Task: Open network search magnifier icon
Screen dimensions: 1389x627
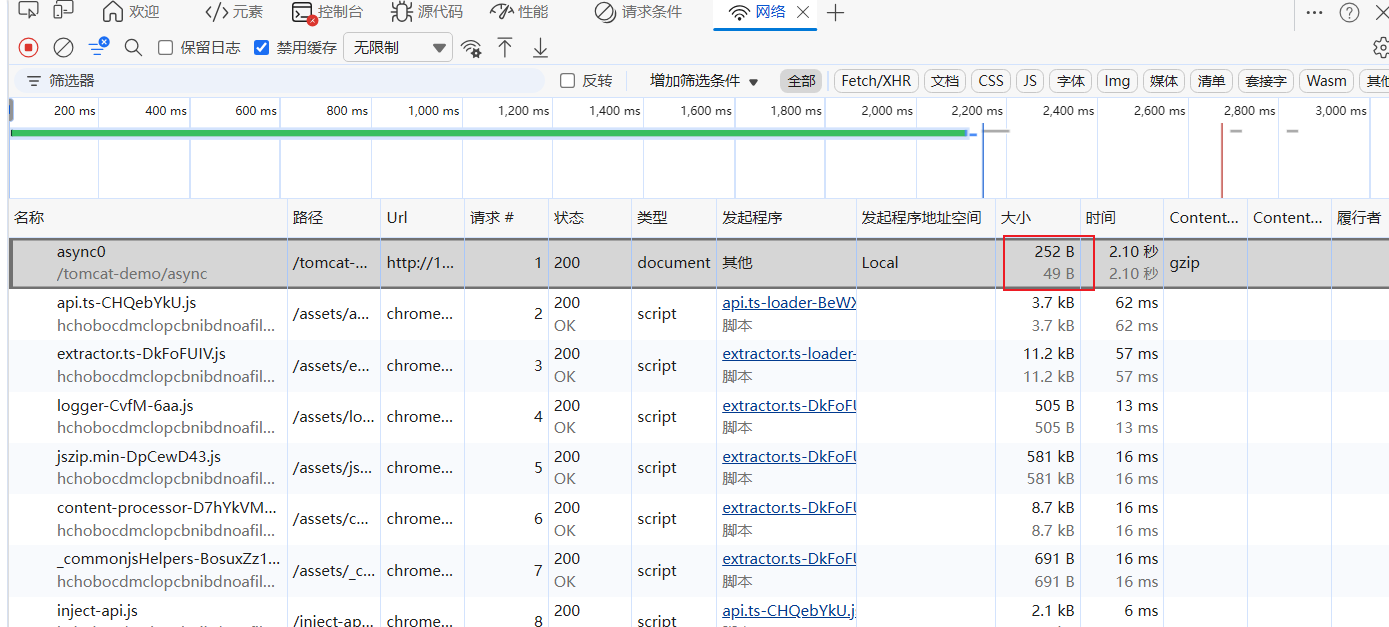Action: (x=133, y=47)
